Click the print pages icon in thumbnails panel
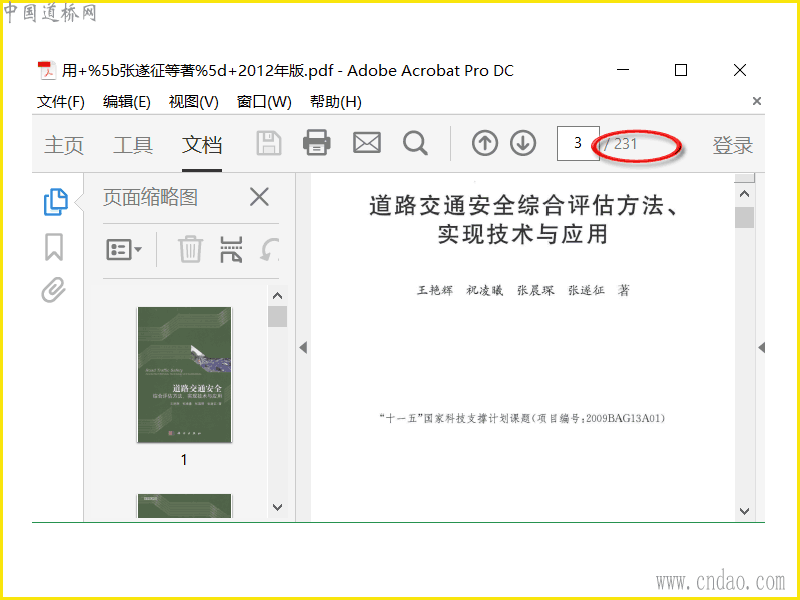Screen dimensions: 800x600 click(x=231, y=249)
